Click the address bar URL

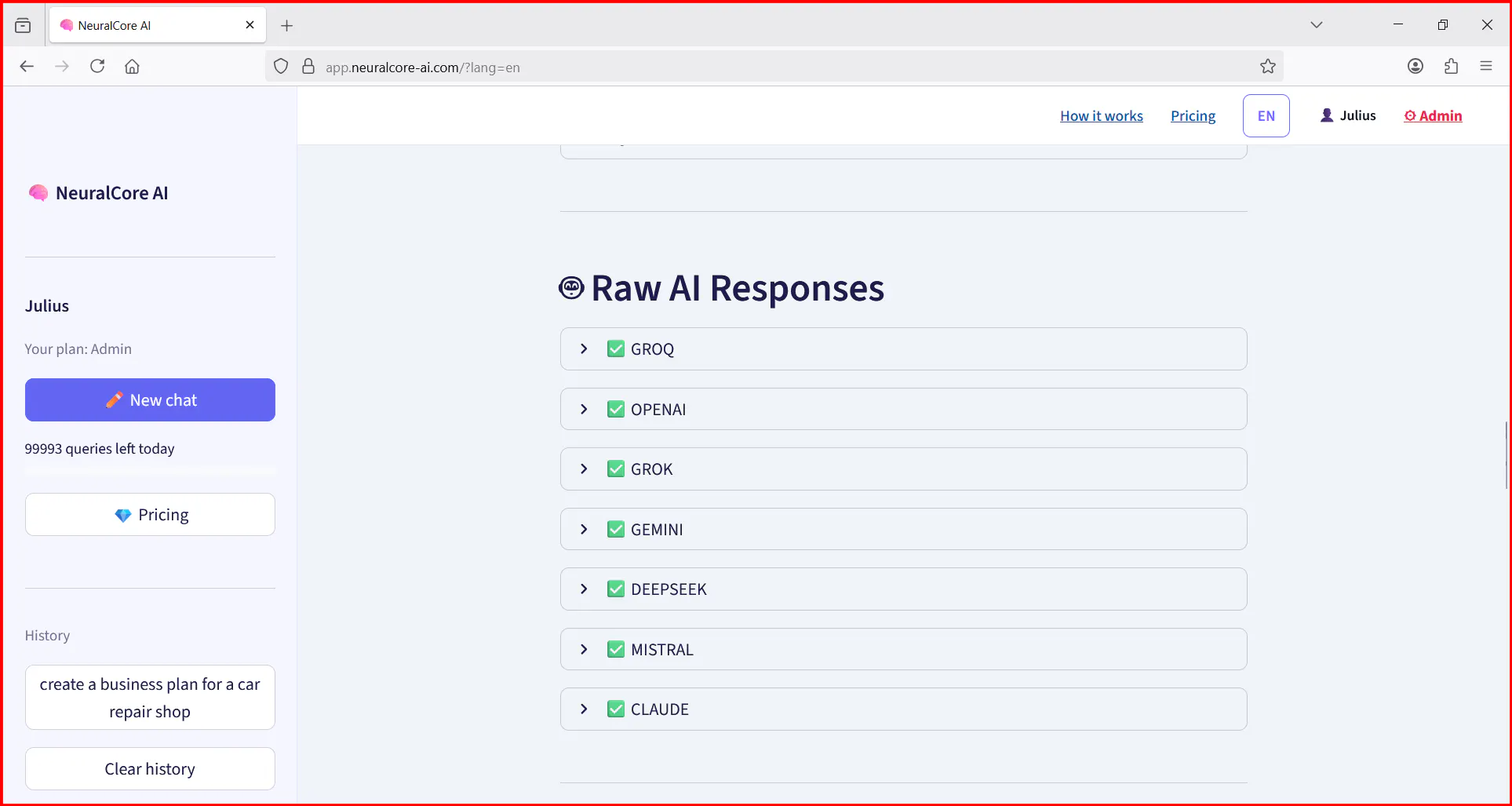point(423,67)
